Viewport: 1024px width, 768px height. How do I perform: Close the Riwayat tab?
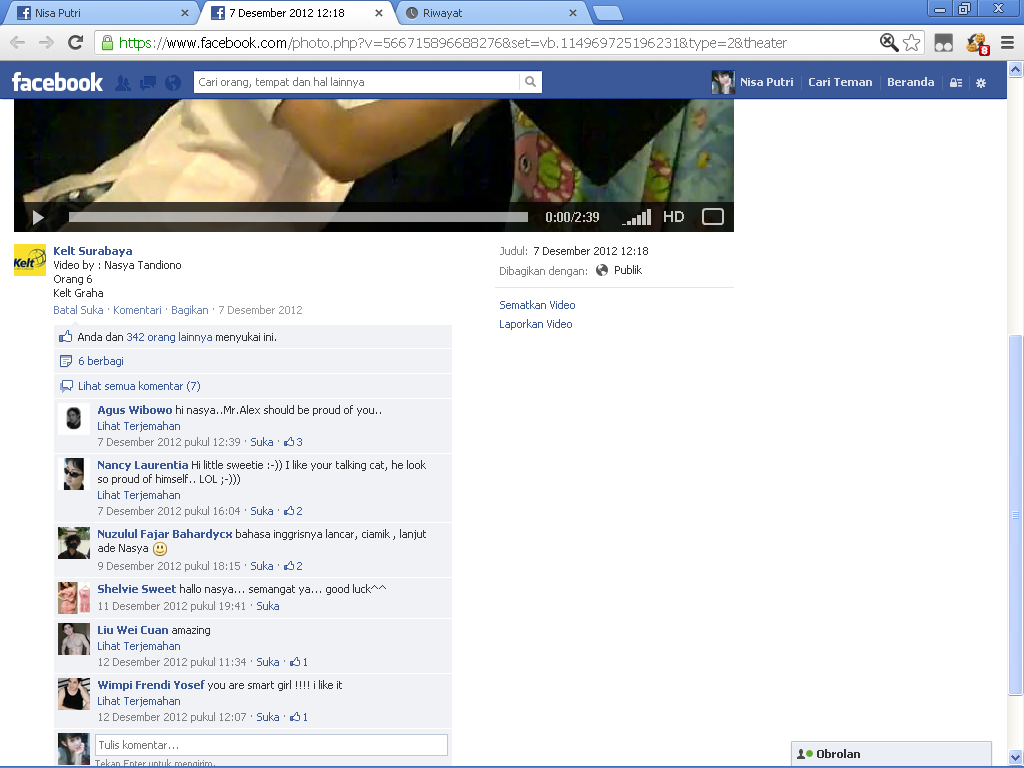tap(573, 13)
